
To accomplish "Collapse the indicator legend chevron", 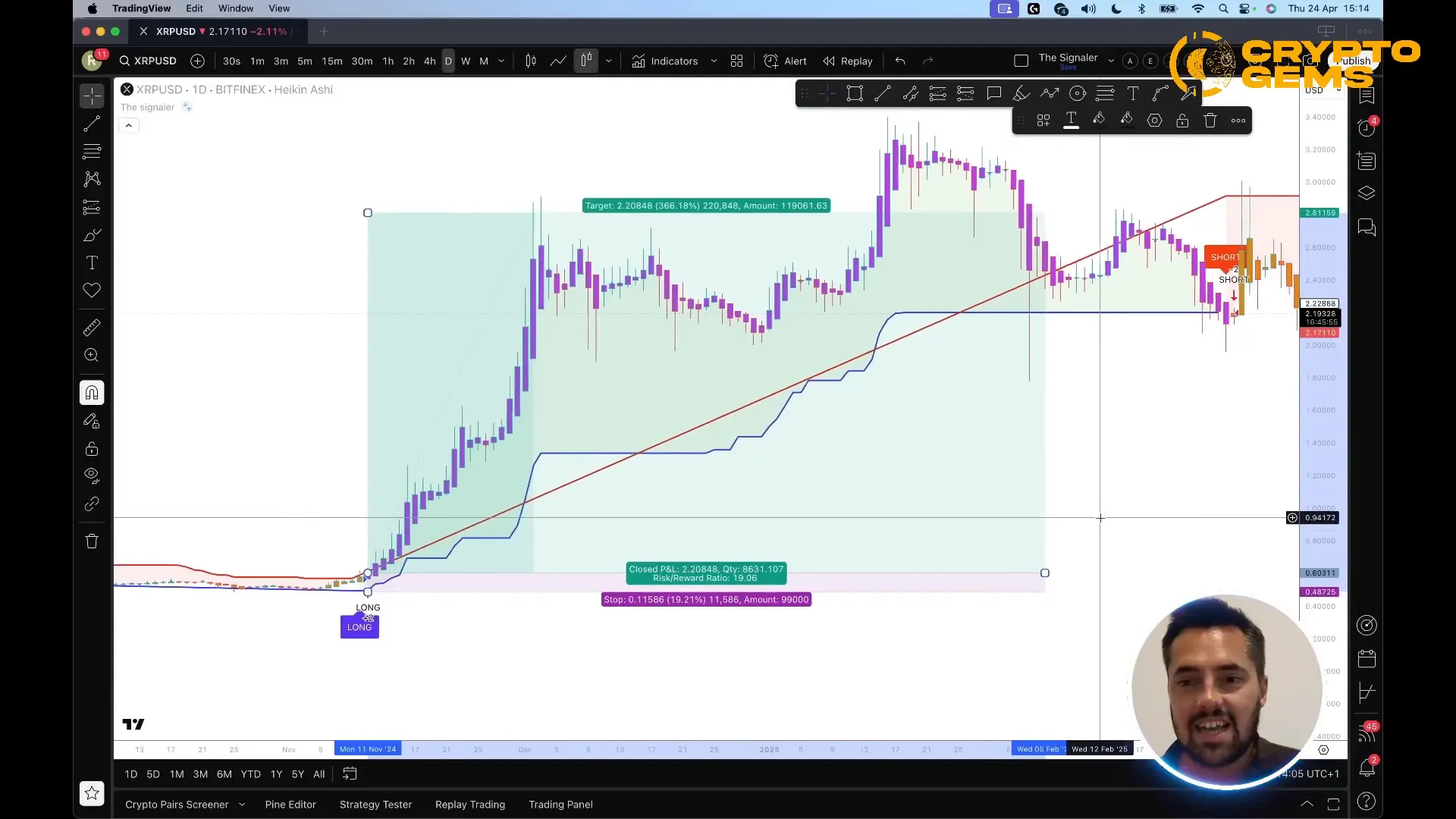I will (x=129, y=125).
